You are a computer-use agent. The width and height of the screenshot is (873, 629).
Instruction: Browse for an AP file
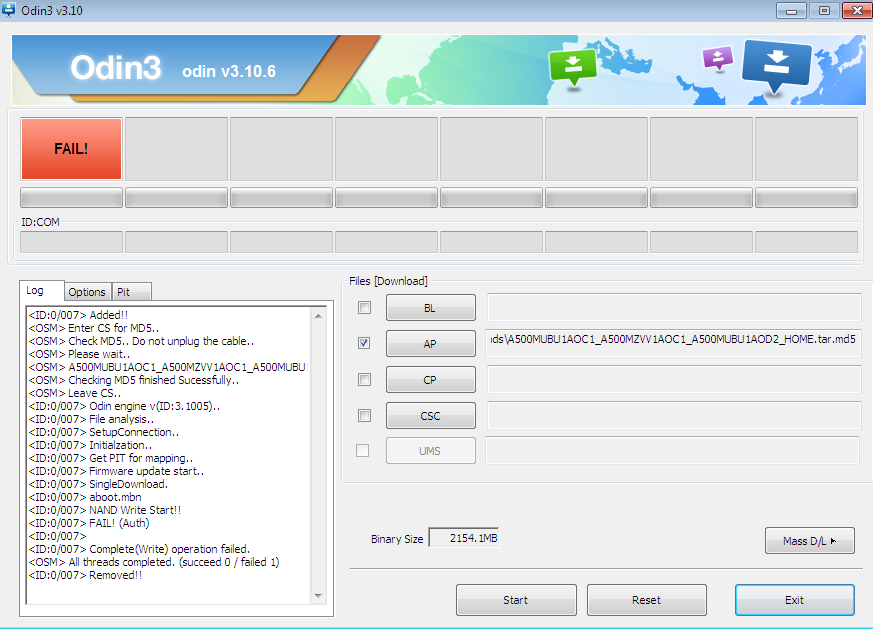coord(430,343)
